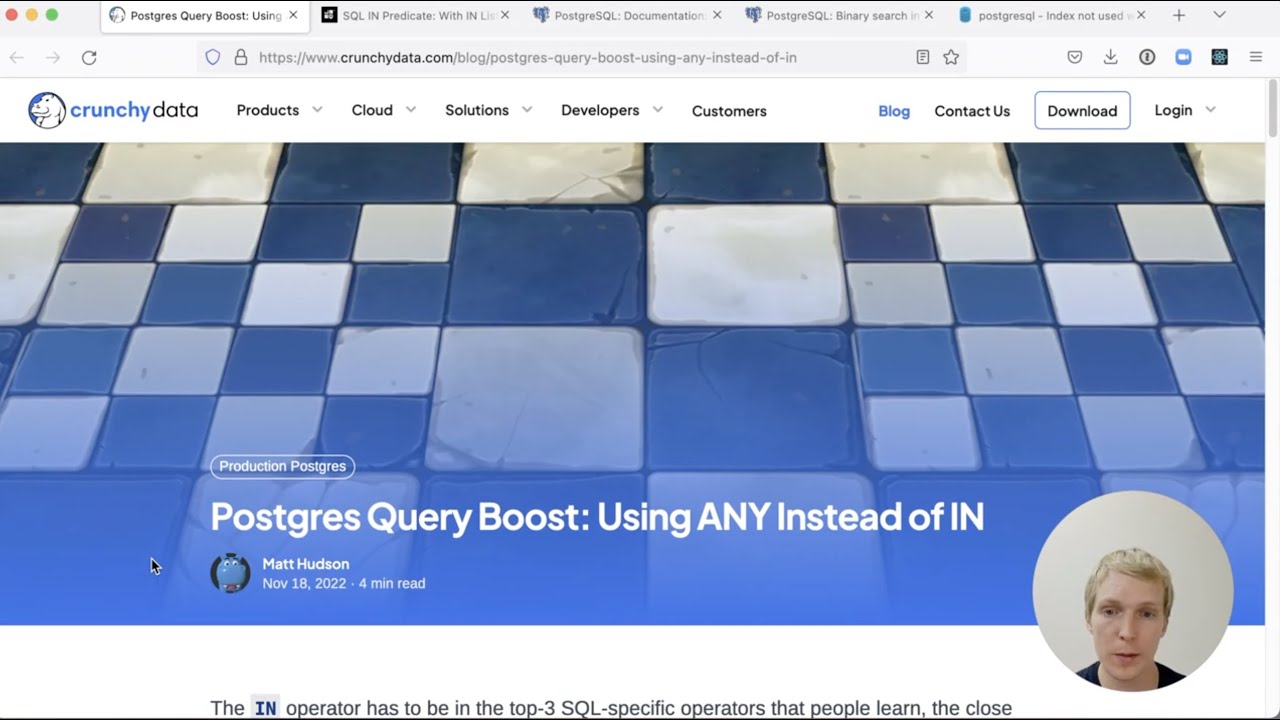Expand the Developers menu
Screen dimensions: 1280x720
[x=612, y=110]
